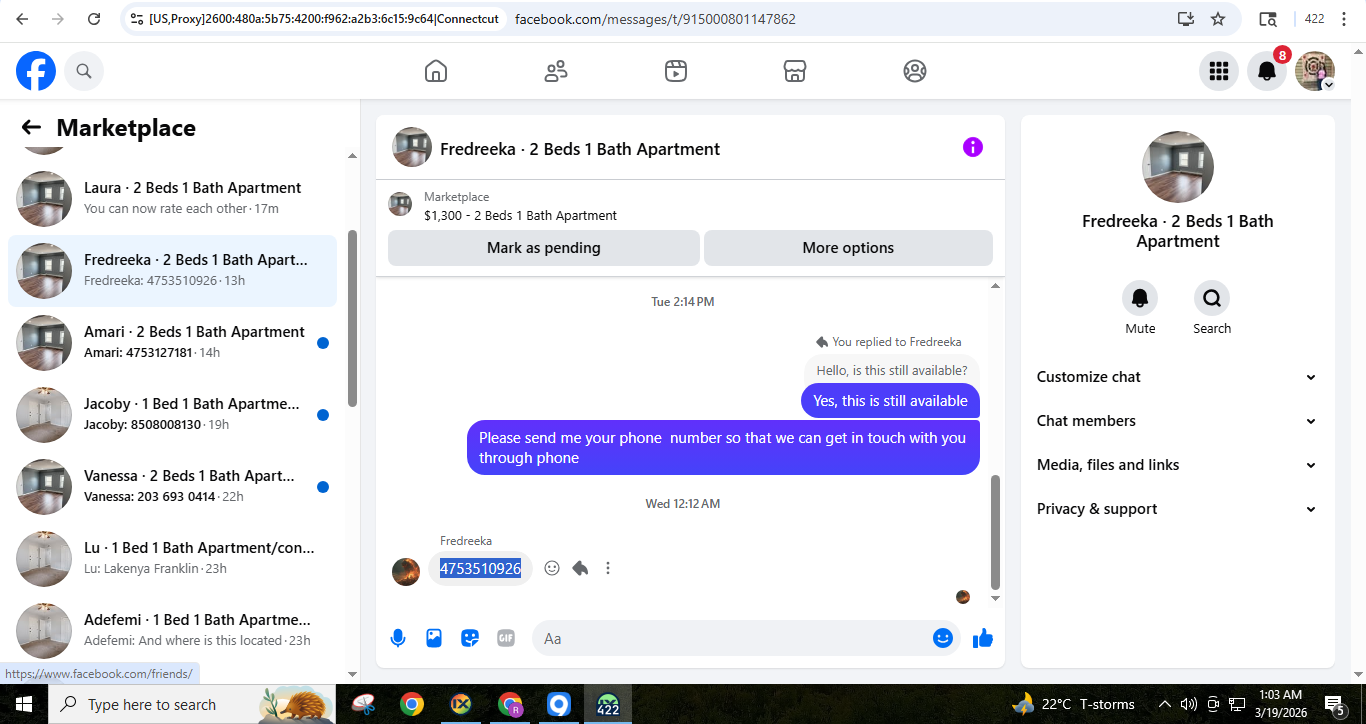
Task: Bookmark this page with the star icon
Action: click(x=1218, y=19)
